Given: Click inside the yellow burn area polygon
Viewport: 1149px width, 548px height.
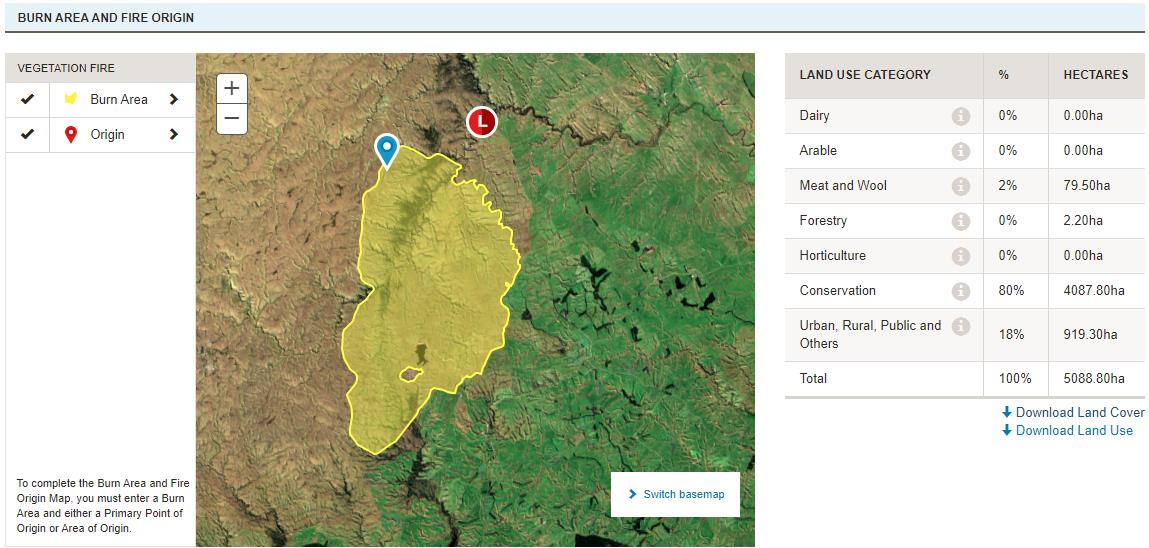Looking at the screenshot, I should point(430,280).
